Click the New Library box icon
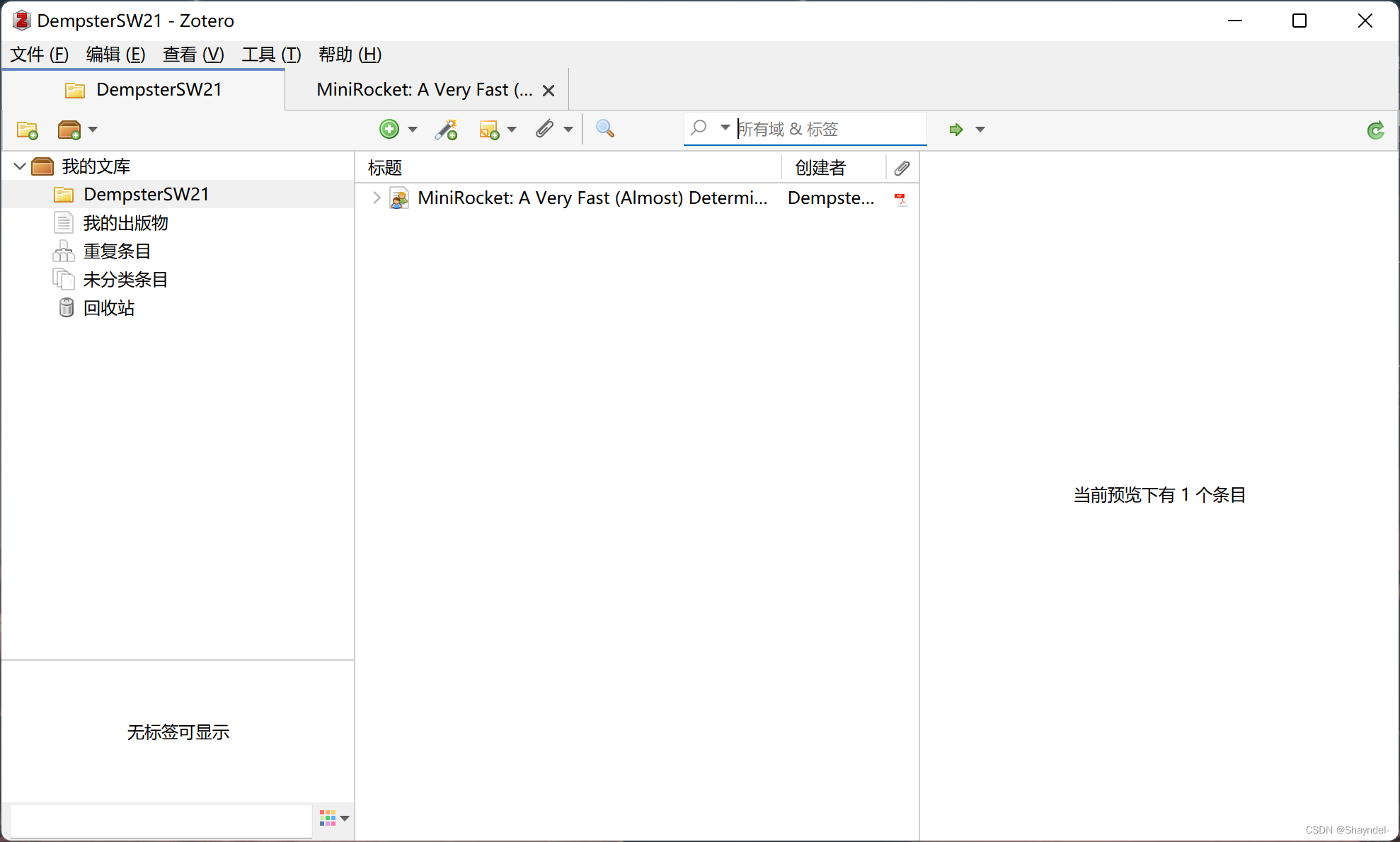The height and width of the screenshot is (842, 1400). (69, 130)
